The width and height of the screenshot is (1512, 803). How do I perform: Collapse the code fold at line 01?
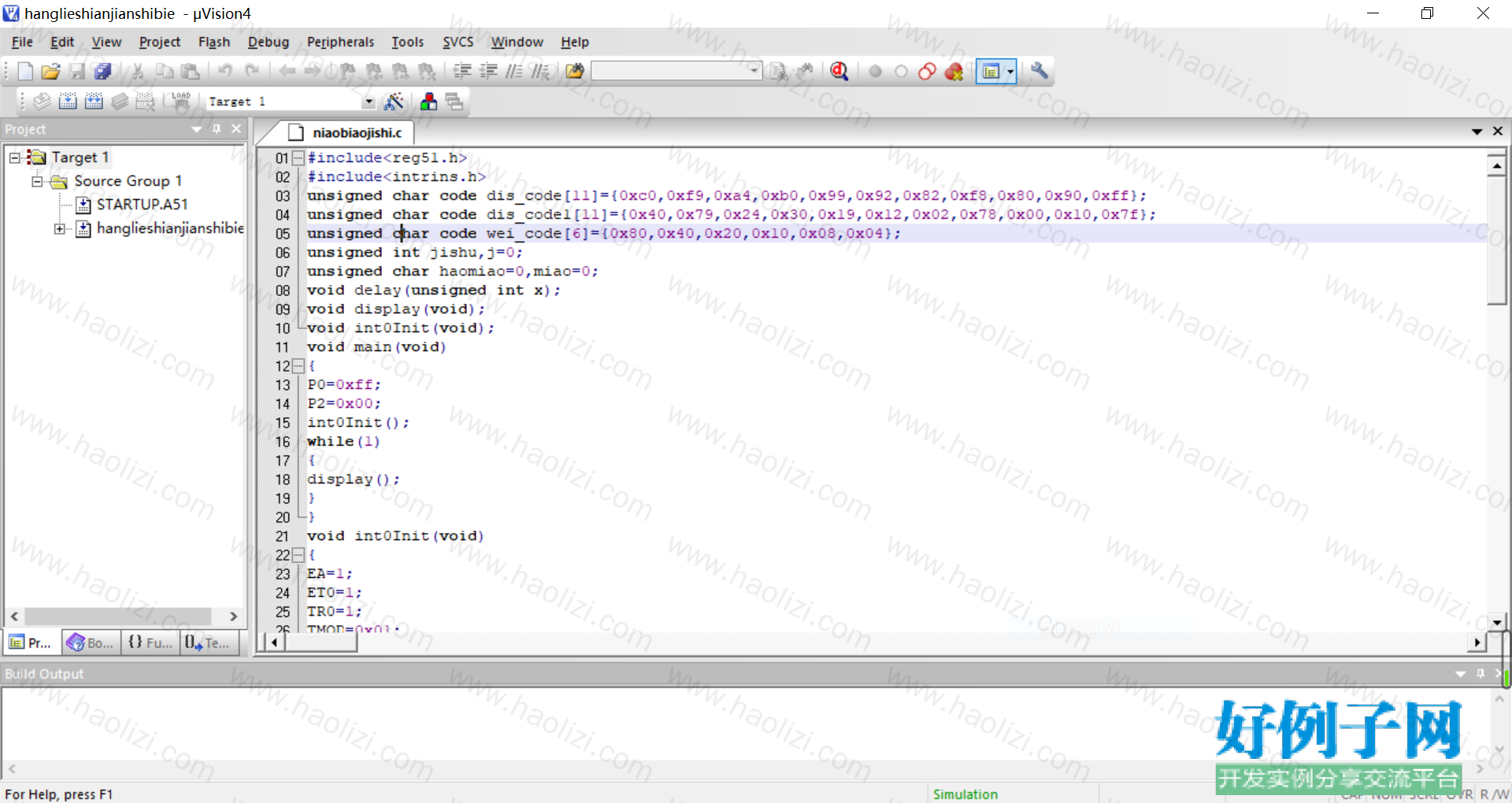point(298,157)
